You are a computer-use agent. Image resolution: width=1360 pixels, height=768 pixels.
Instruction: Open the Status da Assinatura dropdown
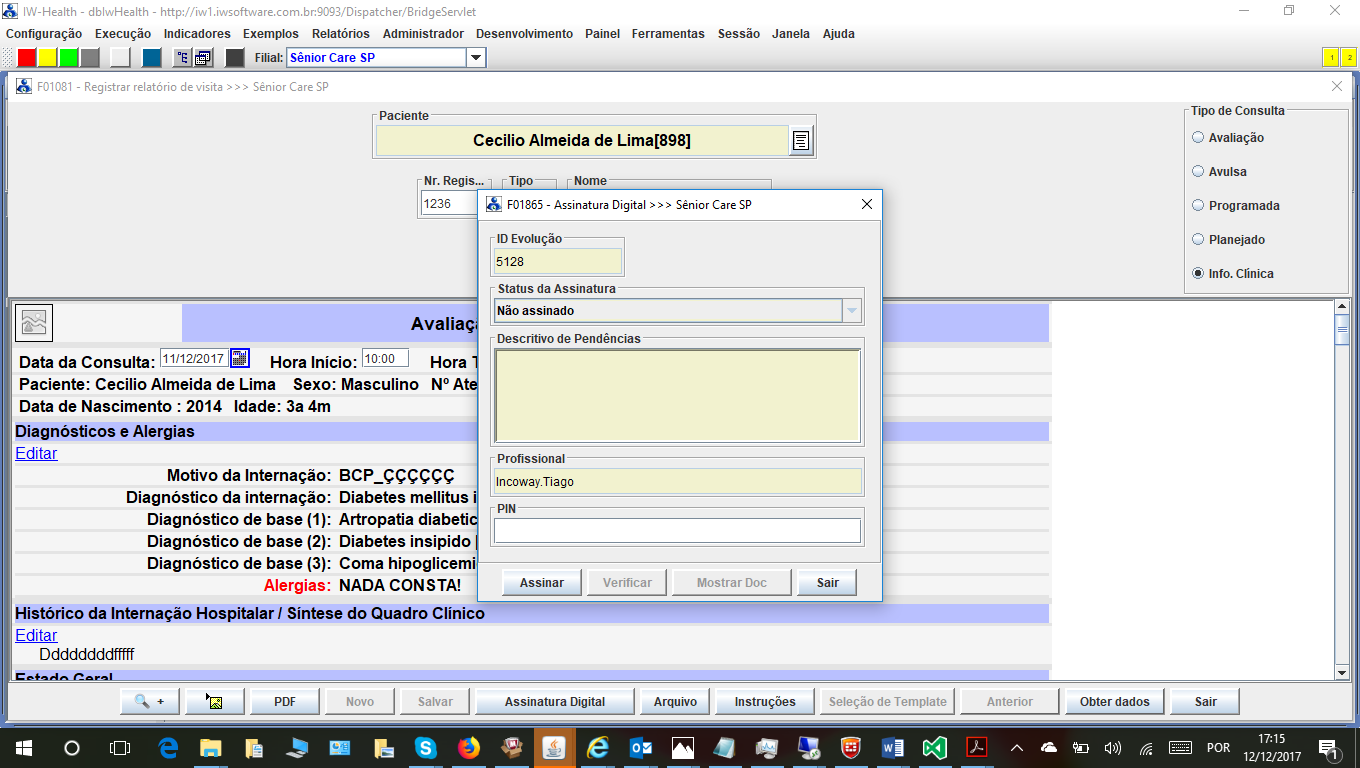(x=851, y=311)
